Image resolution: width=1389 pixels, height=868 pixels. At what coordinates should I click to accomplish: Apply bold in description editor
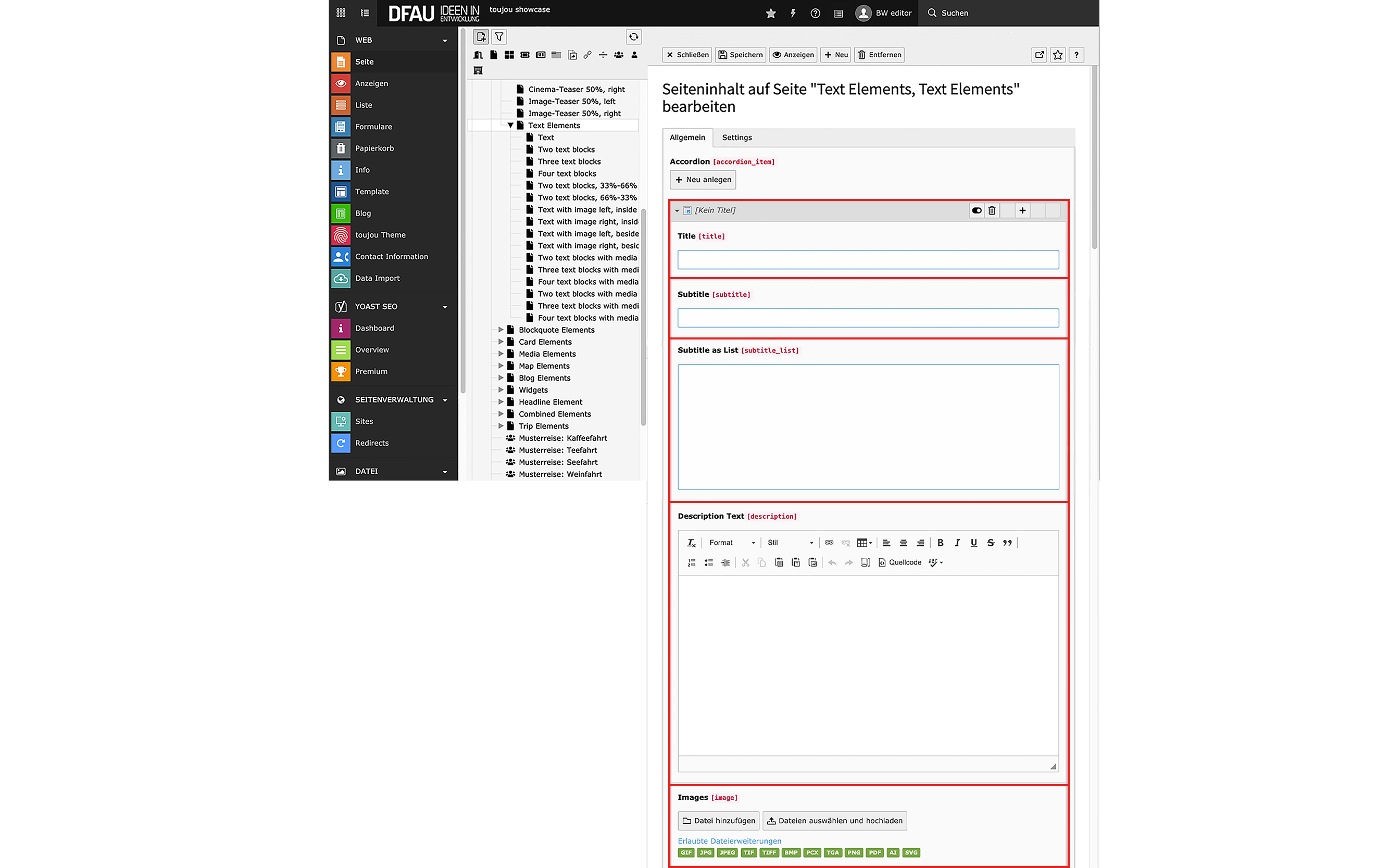click(x=940, y=543)
